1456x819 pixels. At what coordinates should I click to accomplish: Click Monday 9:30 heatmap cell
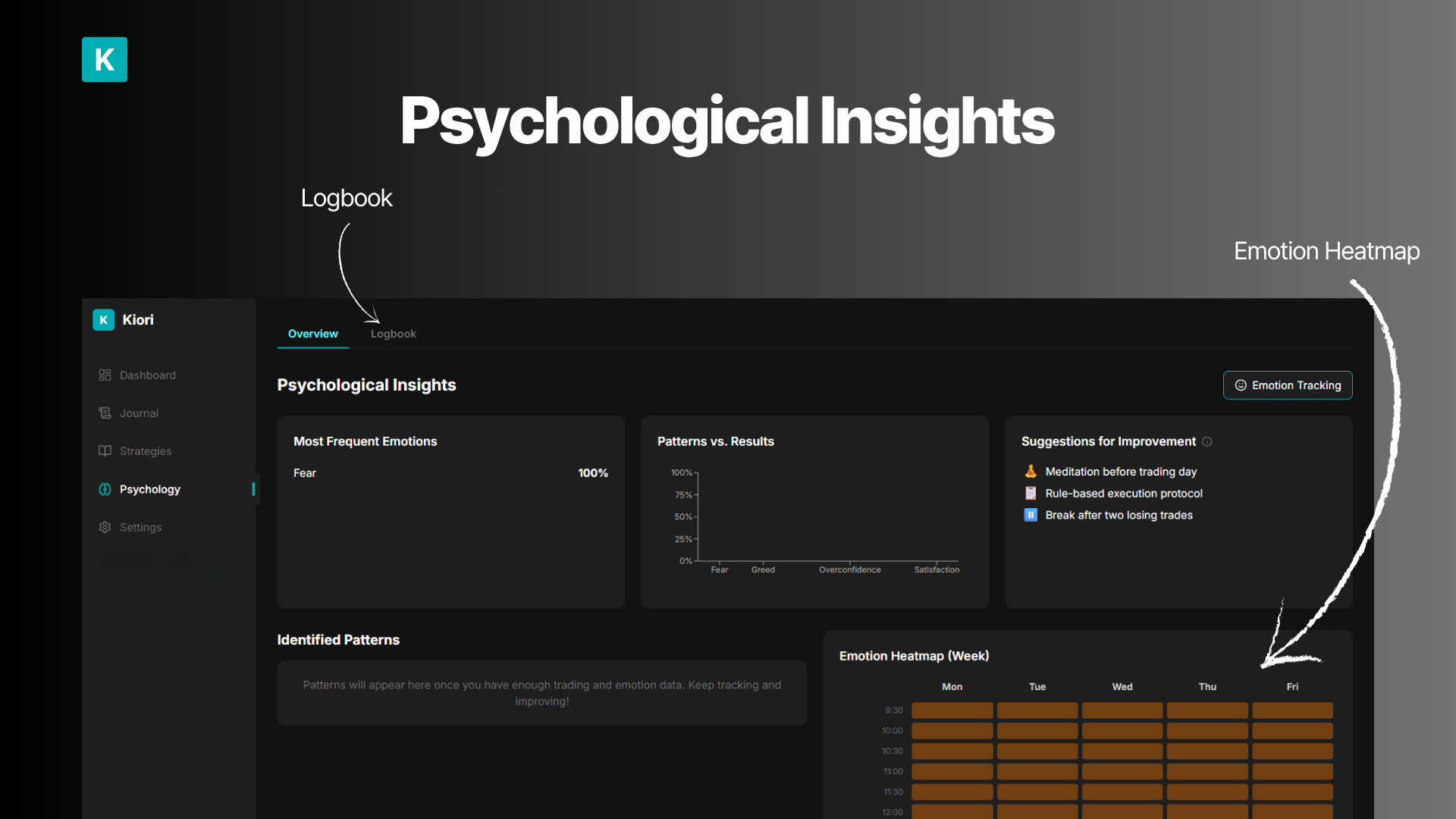pos(952,711)
